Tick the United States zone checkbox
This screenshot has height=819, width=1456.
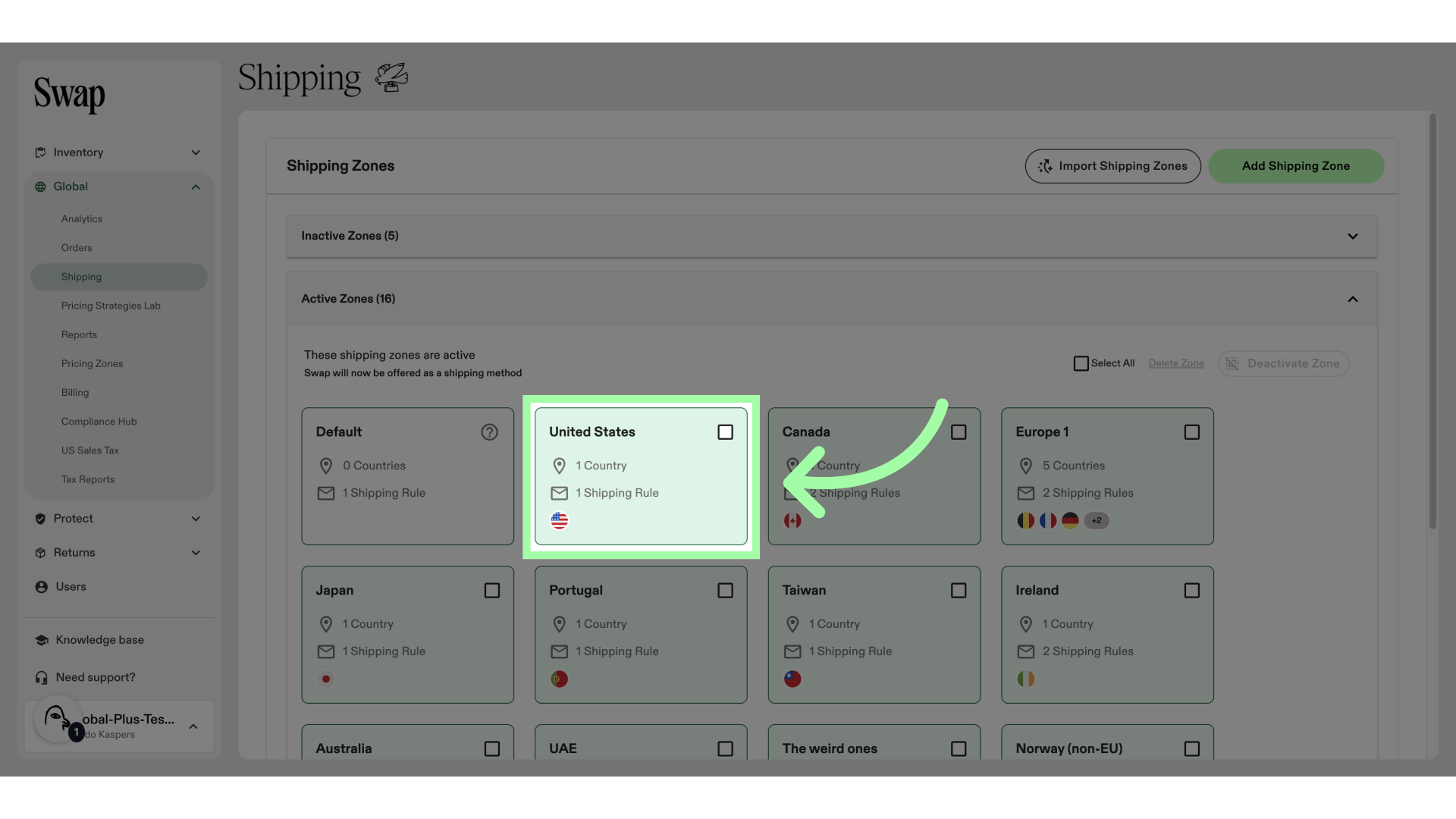(725, 432)
